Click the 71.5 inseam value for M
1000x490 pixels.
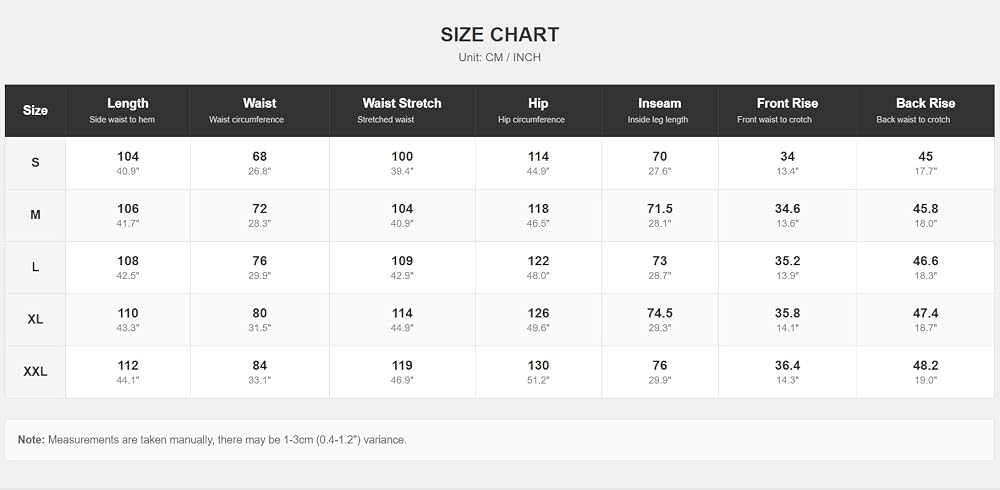coord(659,209)
